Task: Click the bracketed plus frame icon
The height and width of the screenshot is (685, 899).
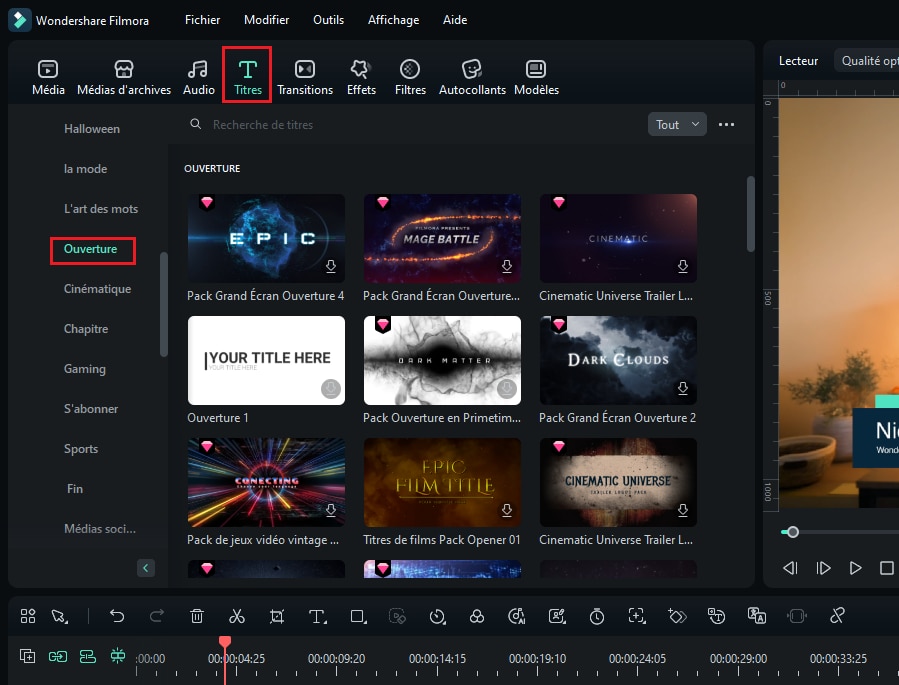Action: pos(637,616)
